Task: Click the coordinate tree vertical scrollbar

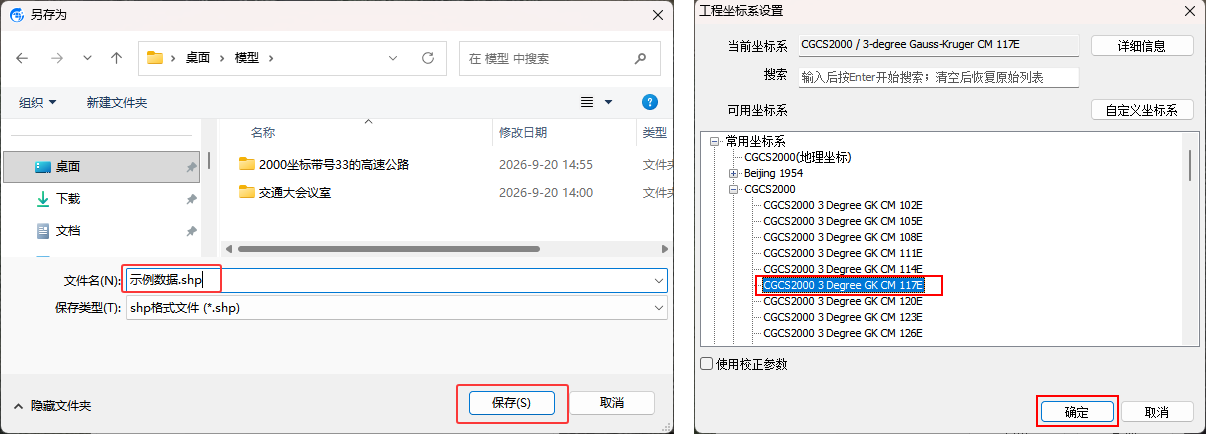Action: [x=1189, y=165]
